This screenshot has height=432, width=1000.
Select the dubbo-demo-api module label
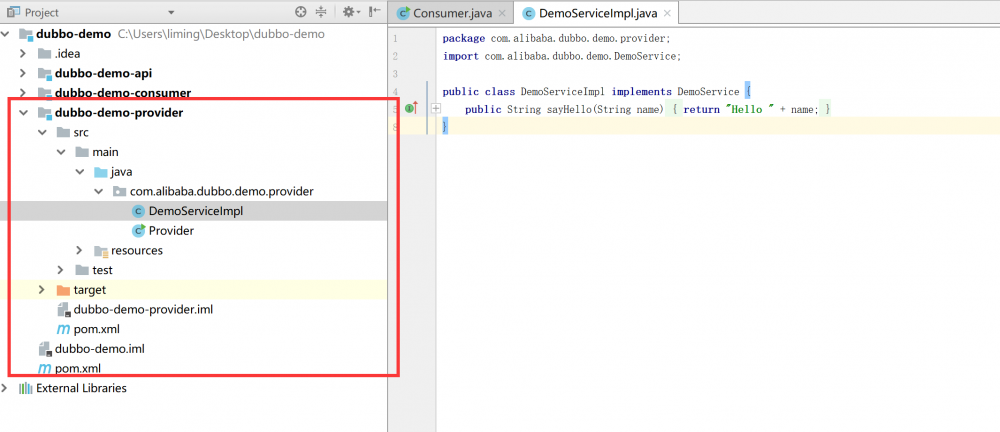(103, 73)
